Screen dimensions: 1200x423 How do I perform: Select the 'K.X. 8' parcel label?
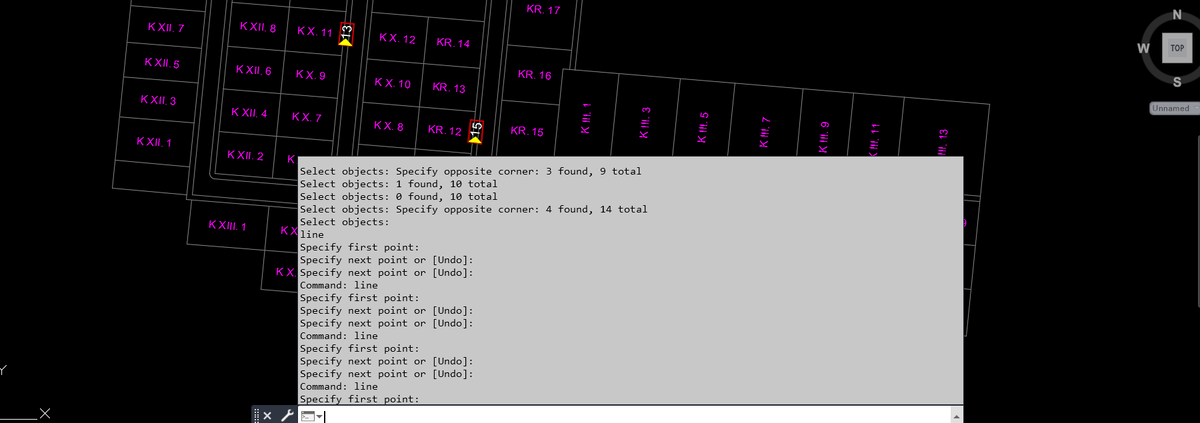coord(388,126)
